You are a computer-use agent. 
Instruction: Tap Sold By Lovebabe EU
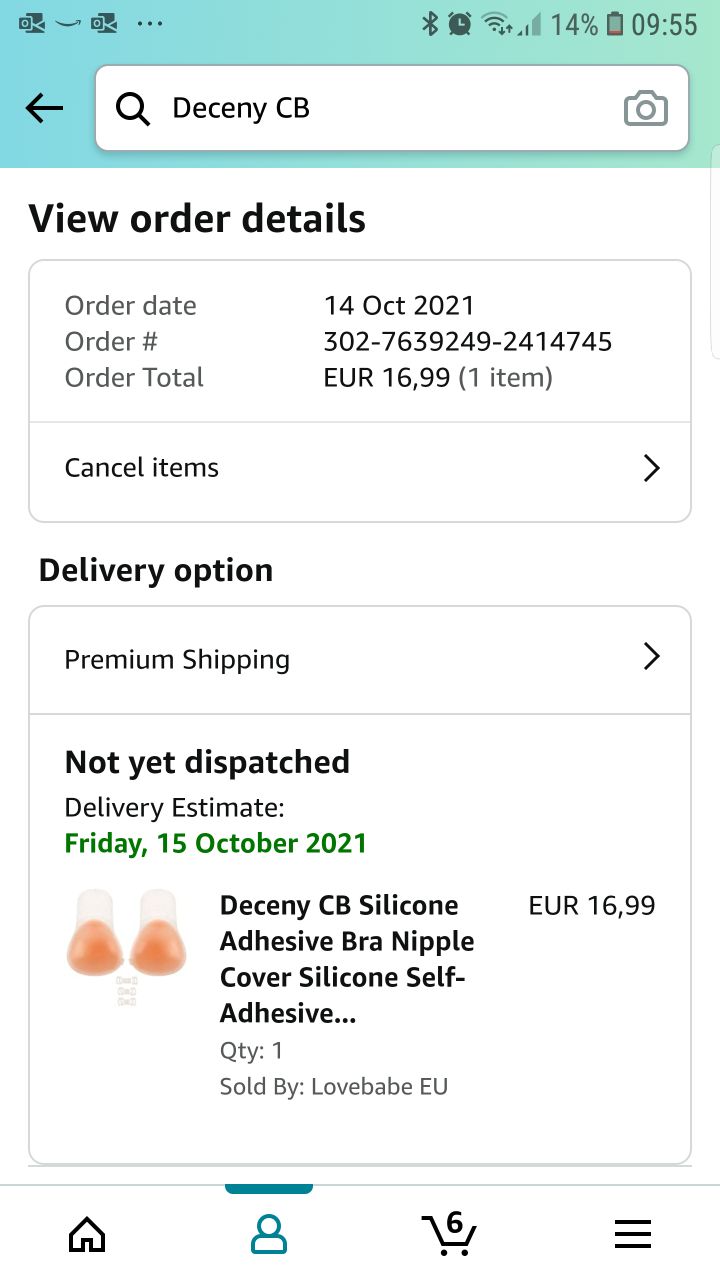pyautogui.click(x=334, y=1087)
